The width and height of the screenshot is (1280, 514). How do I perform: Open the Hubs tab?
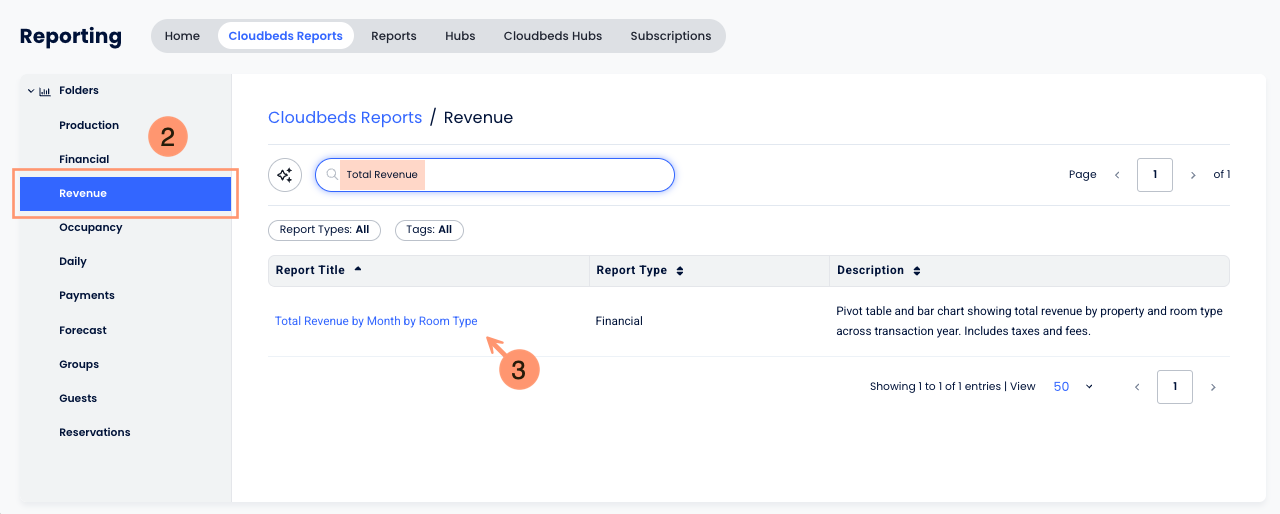click(x=460, y=36)
